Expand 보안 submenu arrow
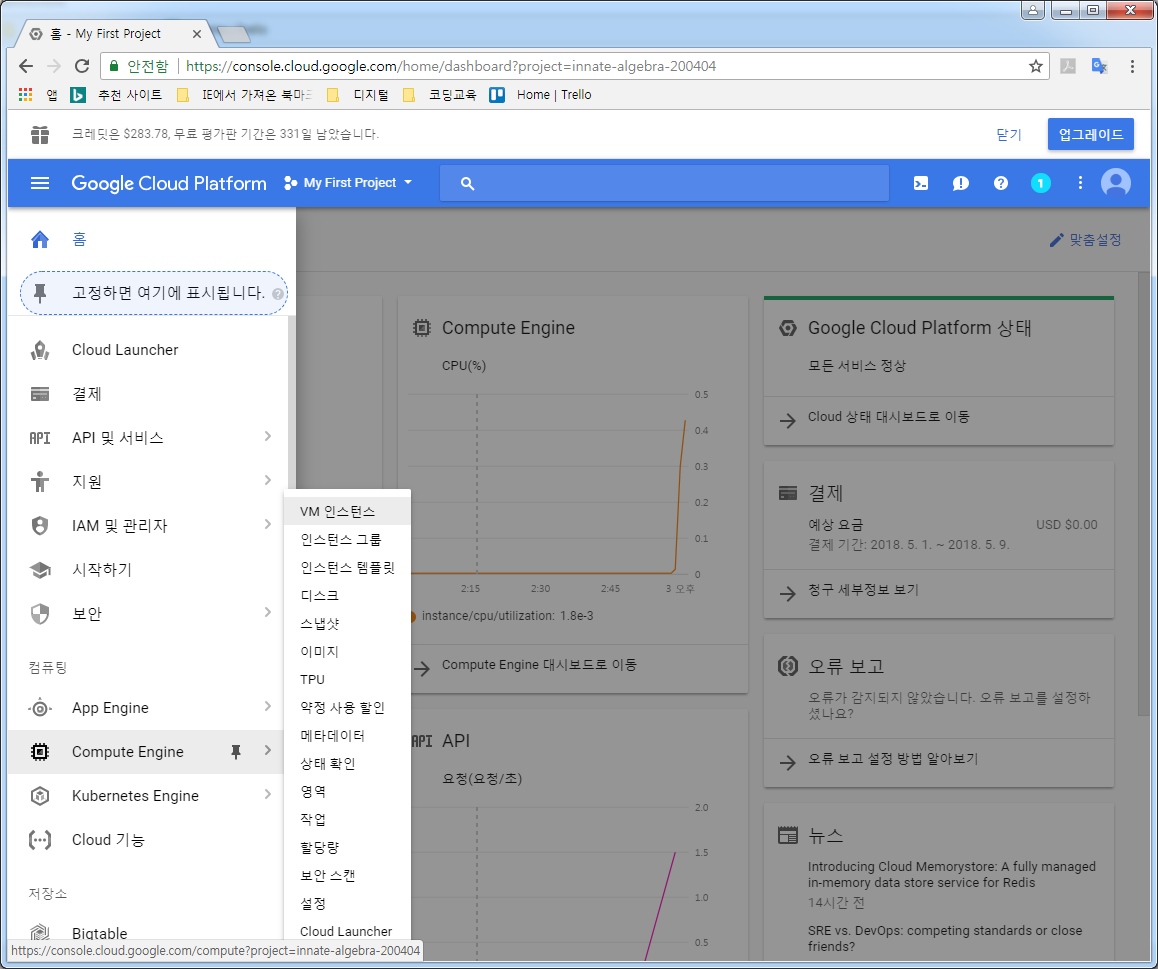Viewport: 1158px width, 969px height. [267, 612]
